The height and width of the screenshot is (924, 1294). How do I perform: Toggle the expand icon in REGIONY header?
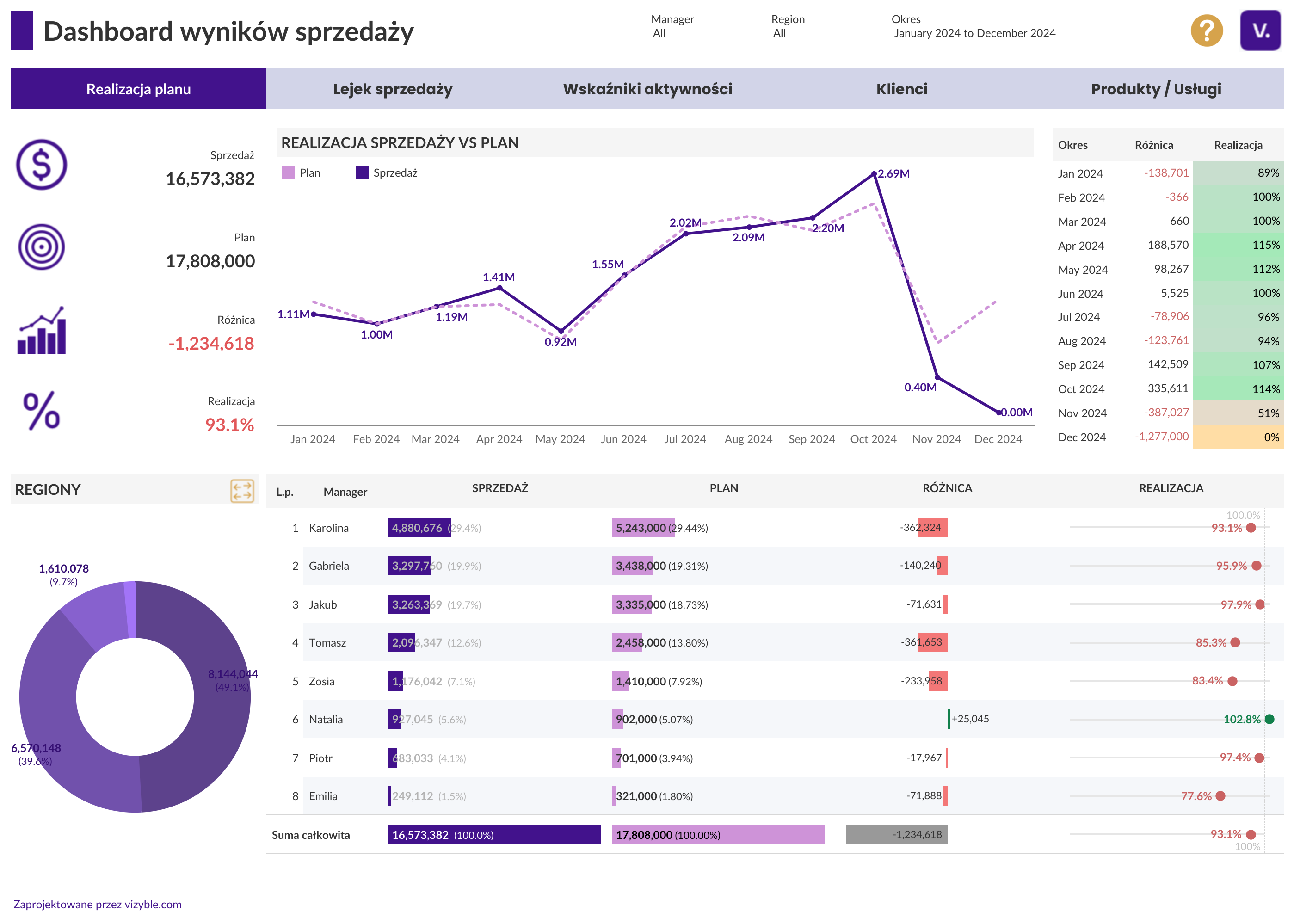pyautogui.click(x=242, y=491)
